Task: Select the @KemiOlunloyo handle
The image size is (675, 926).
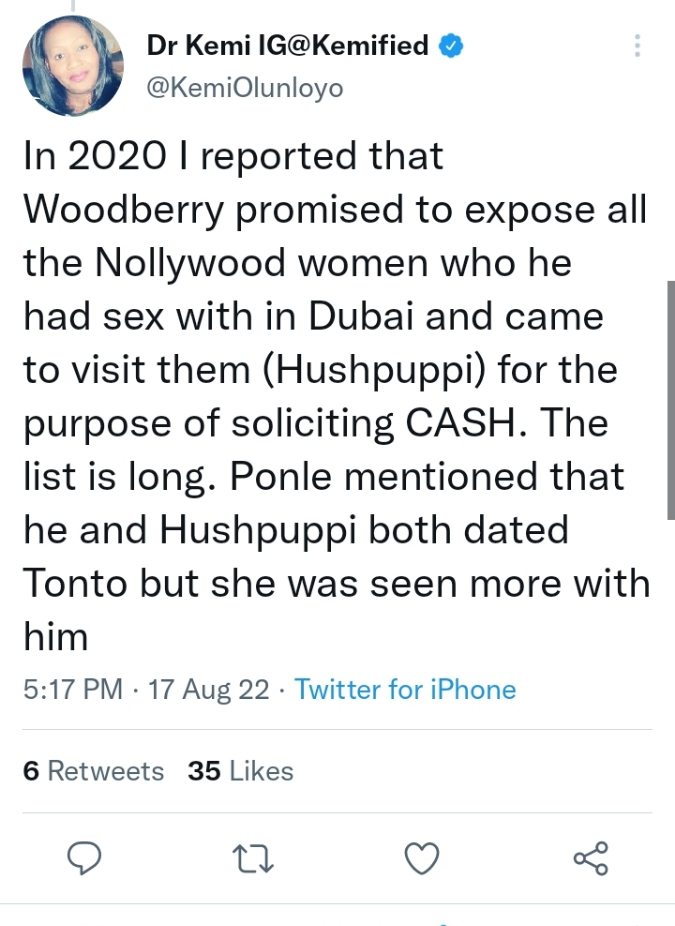Action: tap(242, 87)
